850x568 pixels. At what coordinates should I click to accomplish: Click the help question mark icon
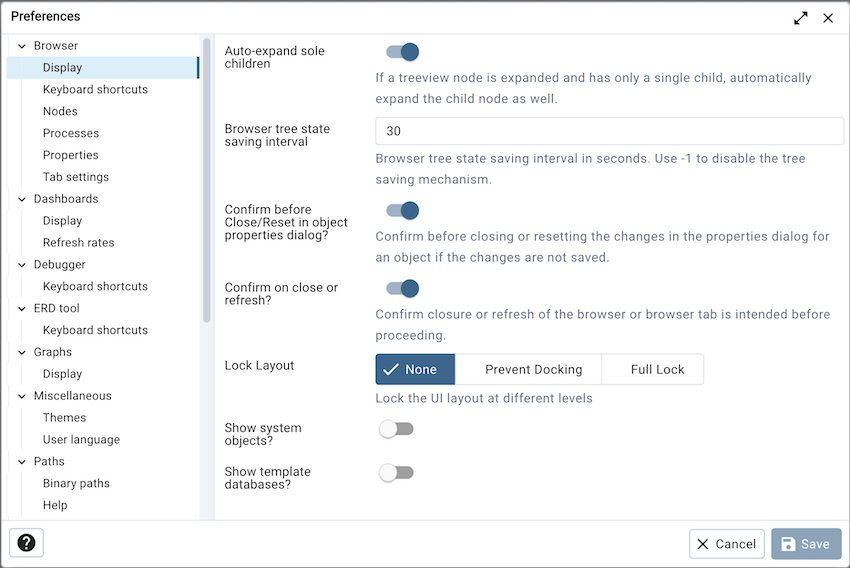tap(26, 543)
